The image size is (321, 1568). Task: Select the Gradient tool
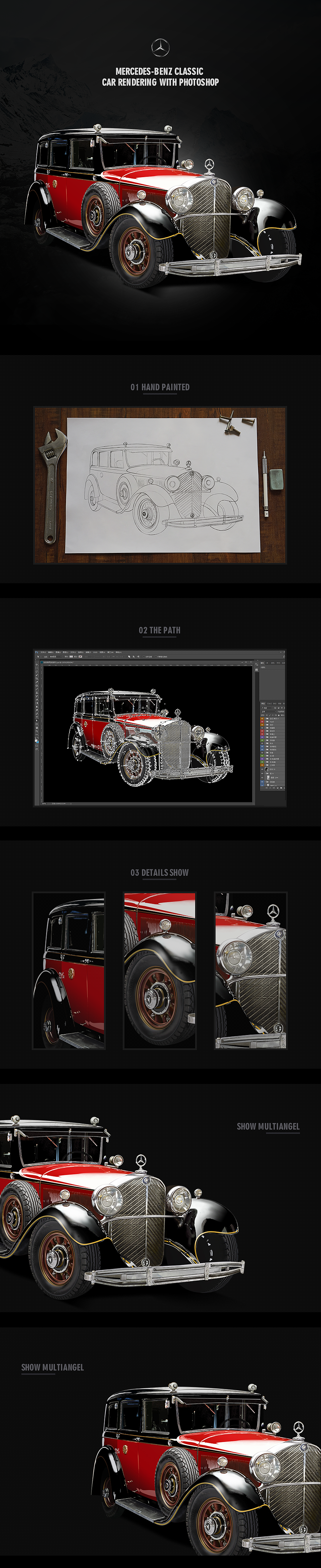click(37, 703)
